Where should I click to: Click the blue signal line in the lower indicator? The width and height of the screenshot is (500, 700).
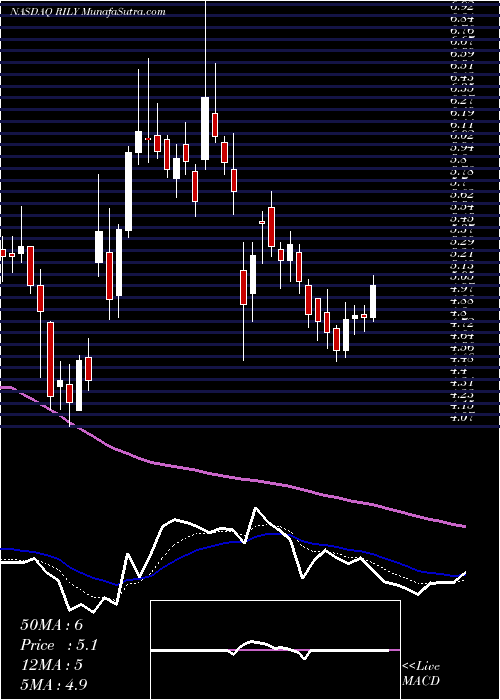tap(232, 542)
